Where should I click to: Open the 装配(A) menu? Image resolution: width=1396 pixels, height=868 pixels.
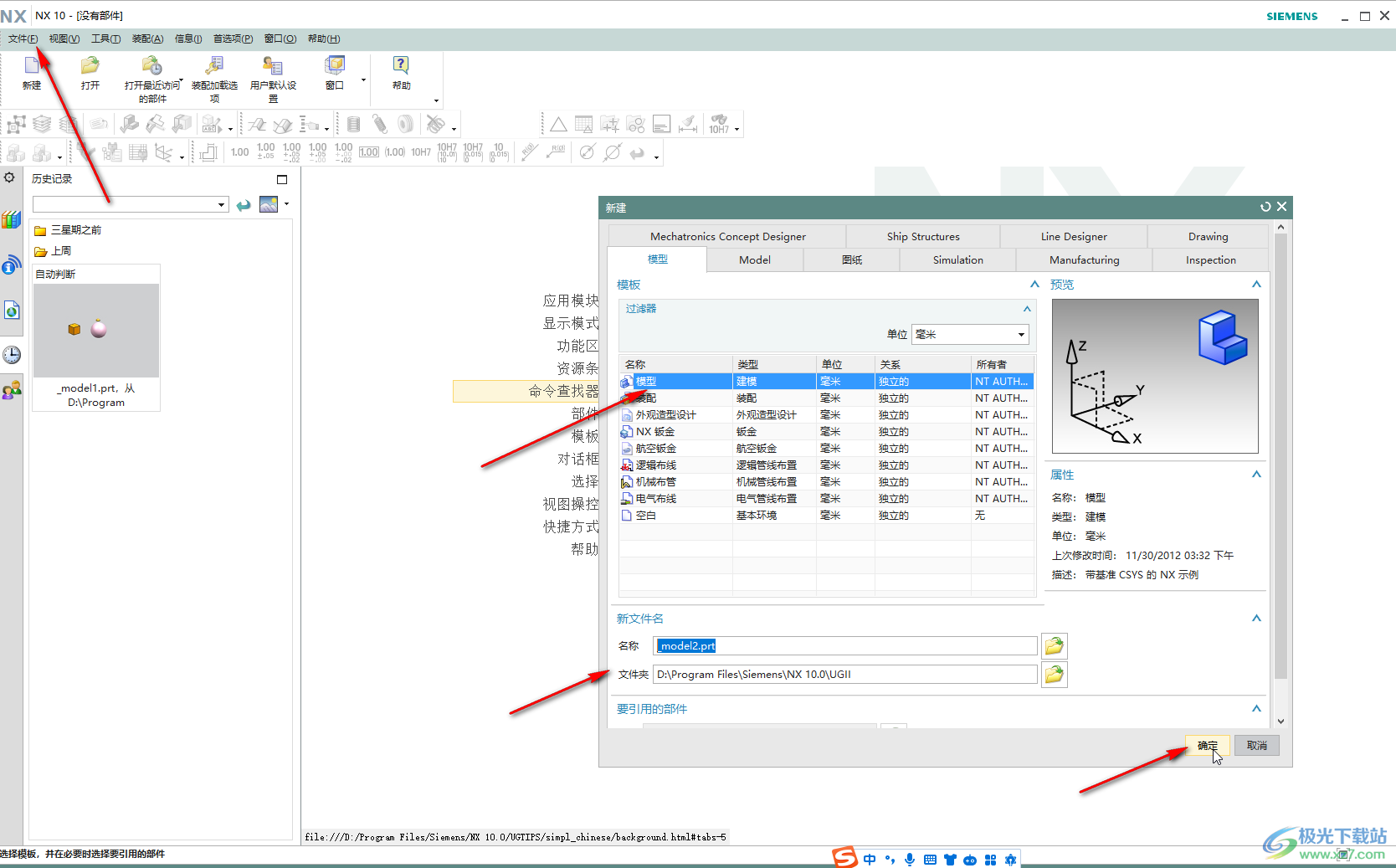tap(147, 39)
